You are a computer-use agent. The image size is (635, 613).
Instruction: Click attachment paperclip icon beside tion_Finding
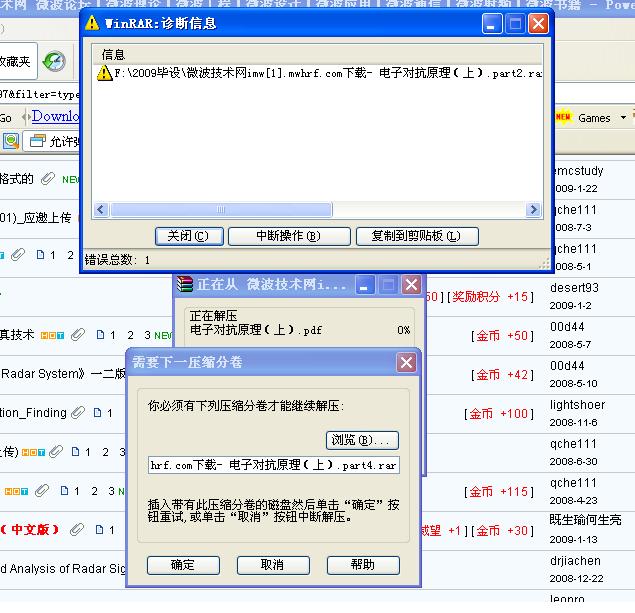click(78, 413)
